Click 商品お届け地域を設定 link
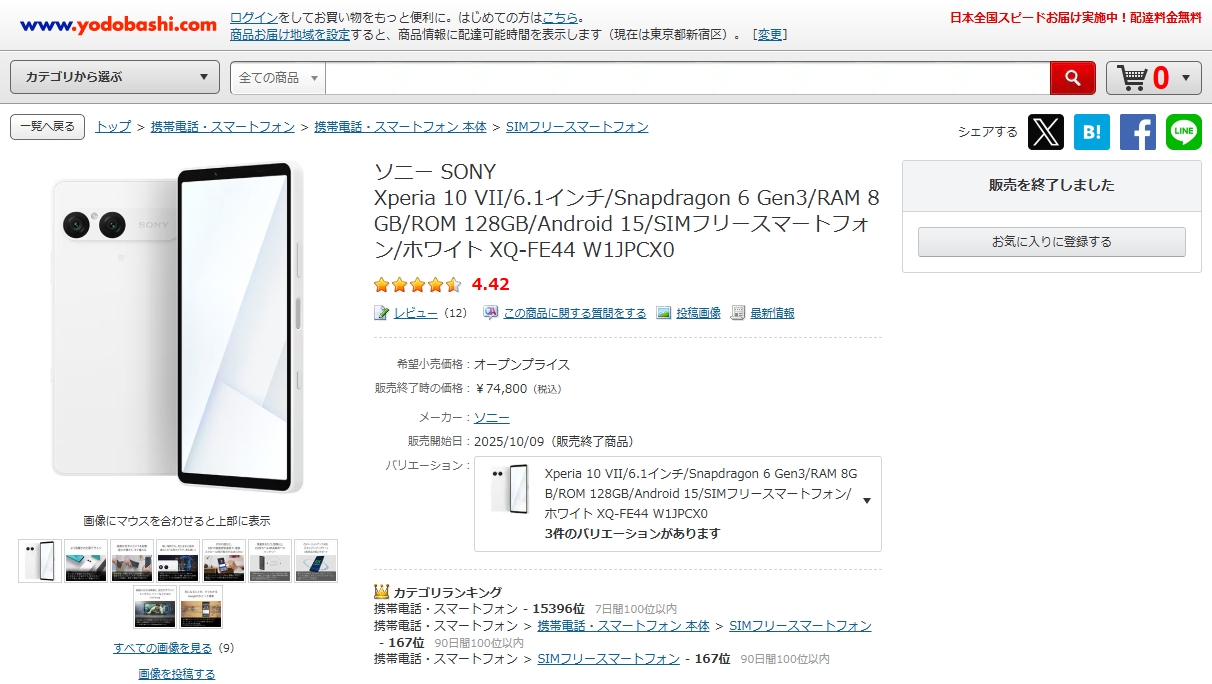The height and width of the screenshot is (684, 1212). click(290, 35)
